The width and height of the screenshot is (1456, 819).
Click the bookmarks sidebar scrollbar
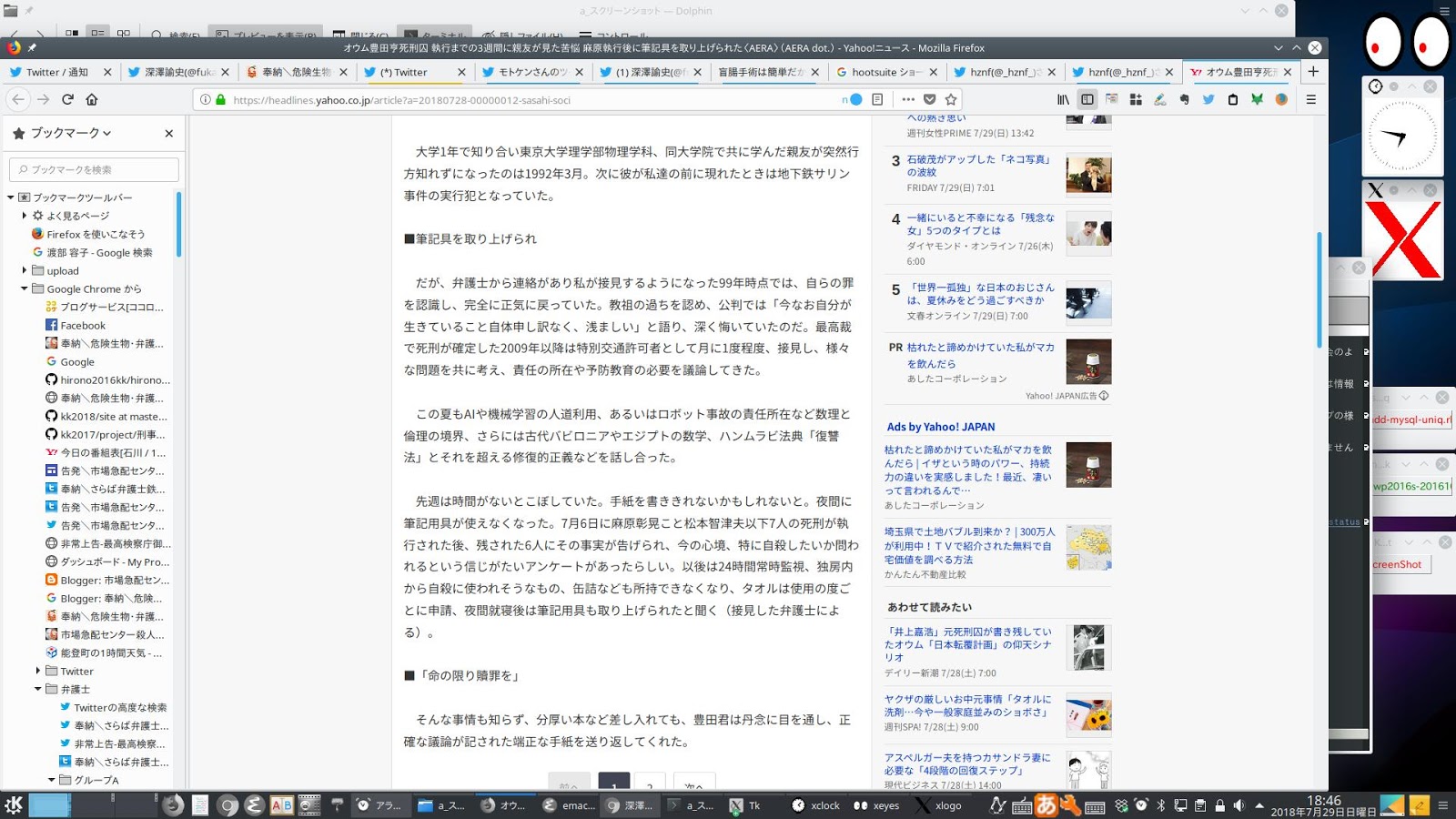[x=178, y=224]
